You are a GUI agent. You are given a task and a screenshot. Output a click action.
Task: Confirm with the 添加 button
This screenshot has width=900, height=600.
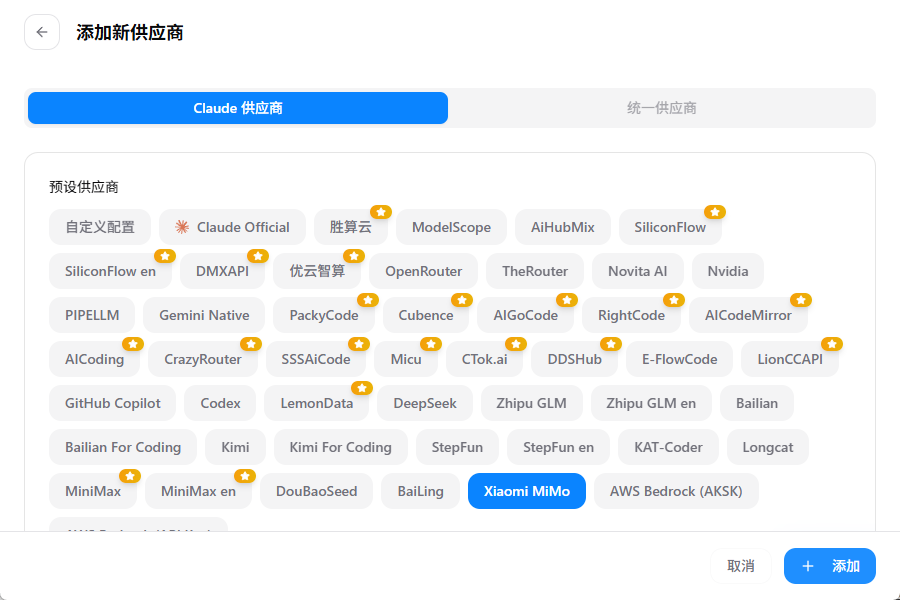pyautogui.click(x=830, y=566)
